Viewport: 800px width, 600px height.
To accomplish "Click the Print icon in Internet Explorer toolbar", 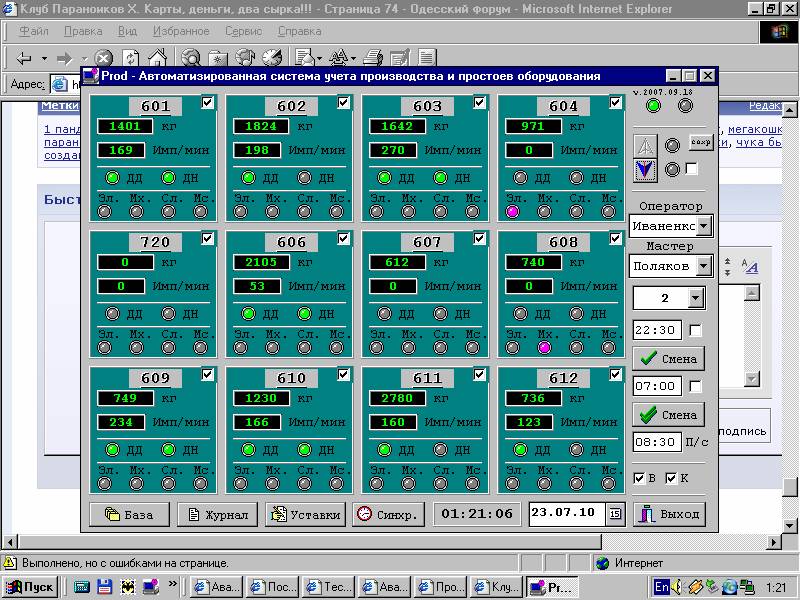I will coord(373,58).
